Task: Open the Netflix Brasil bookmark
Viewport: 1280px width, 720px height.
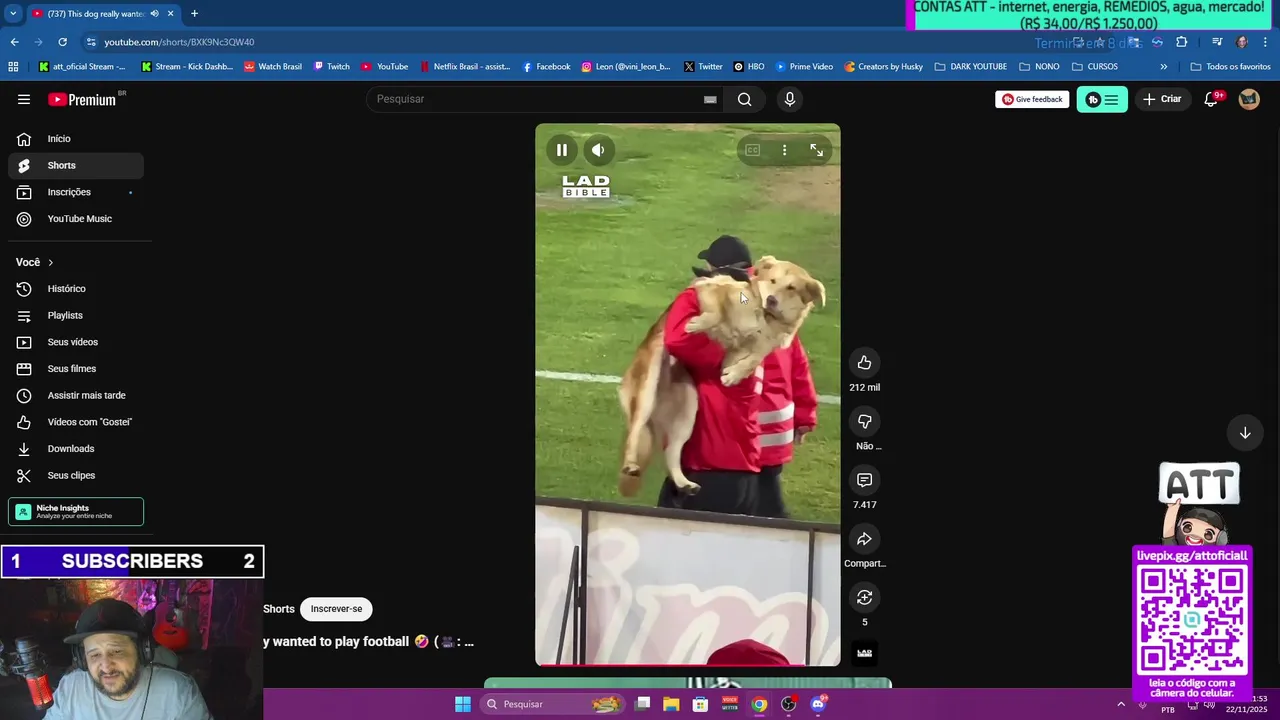Action: pos(465,67)
